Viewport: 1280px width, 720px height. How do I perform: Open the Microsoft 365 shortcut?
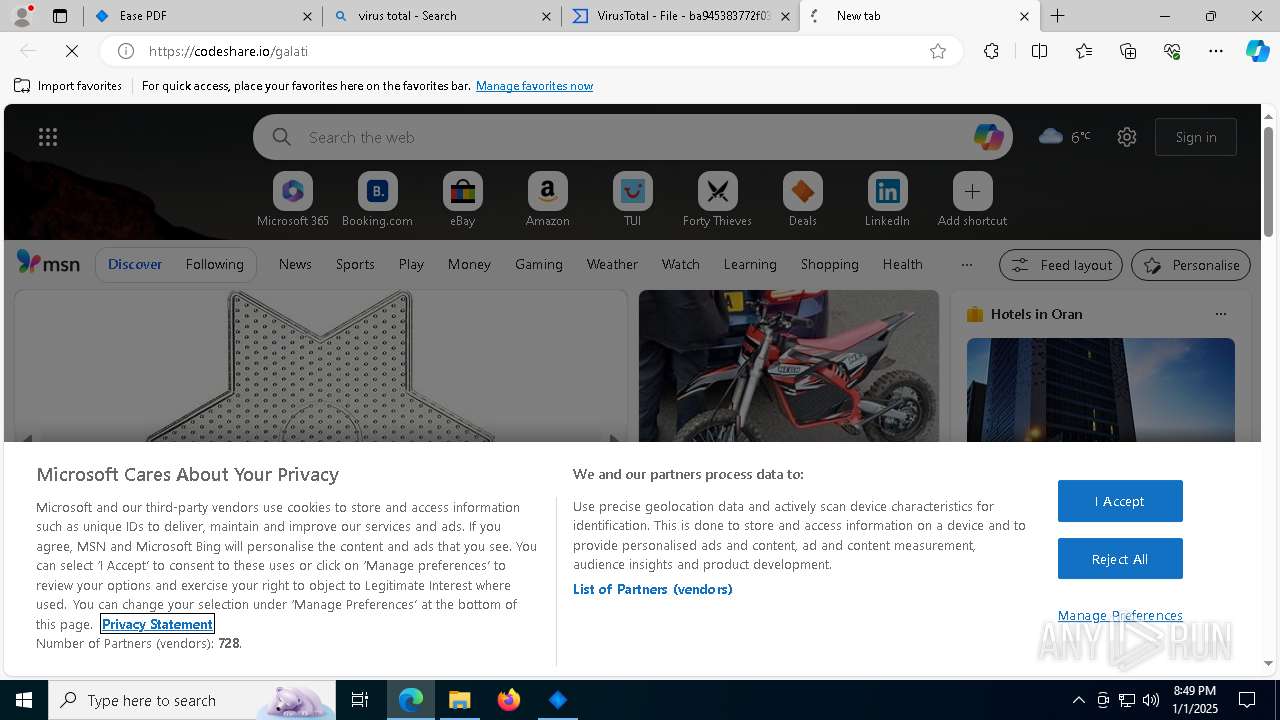(x=293, y=200)
